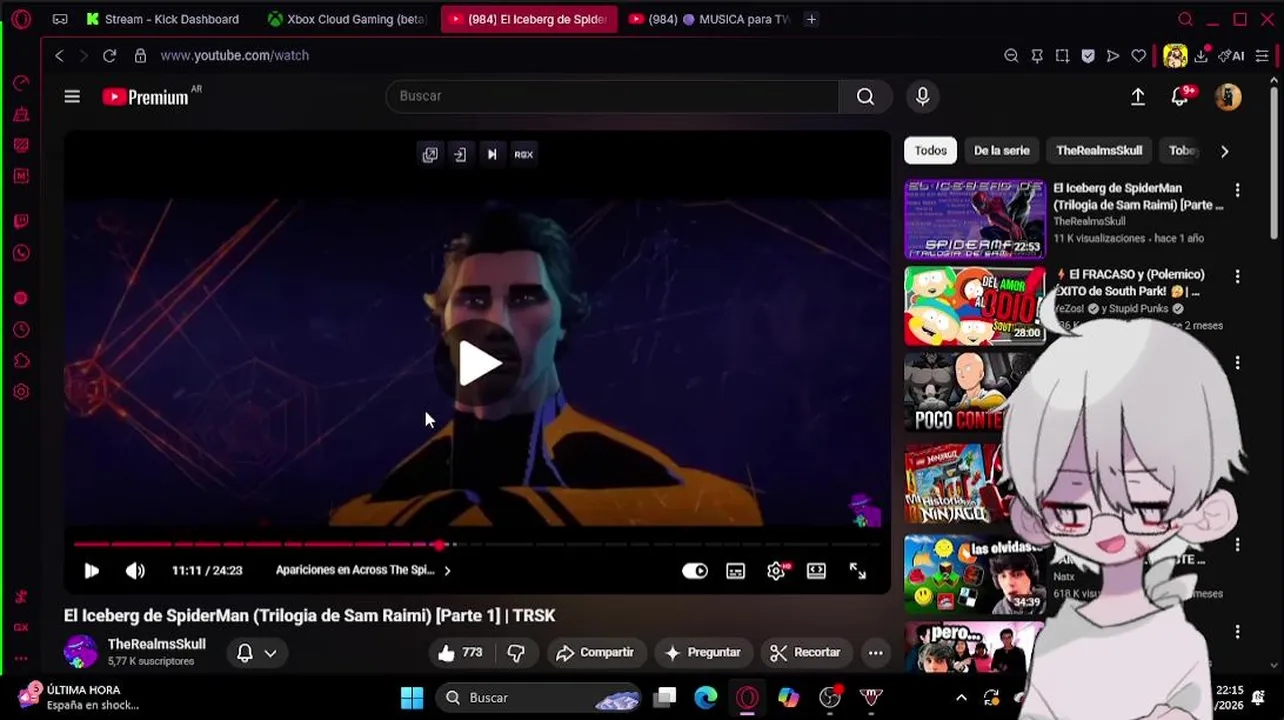
Task: Like the video with 773 likes
Action: click(460, 653)
